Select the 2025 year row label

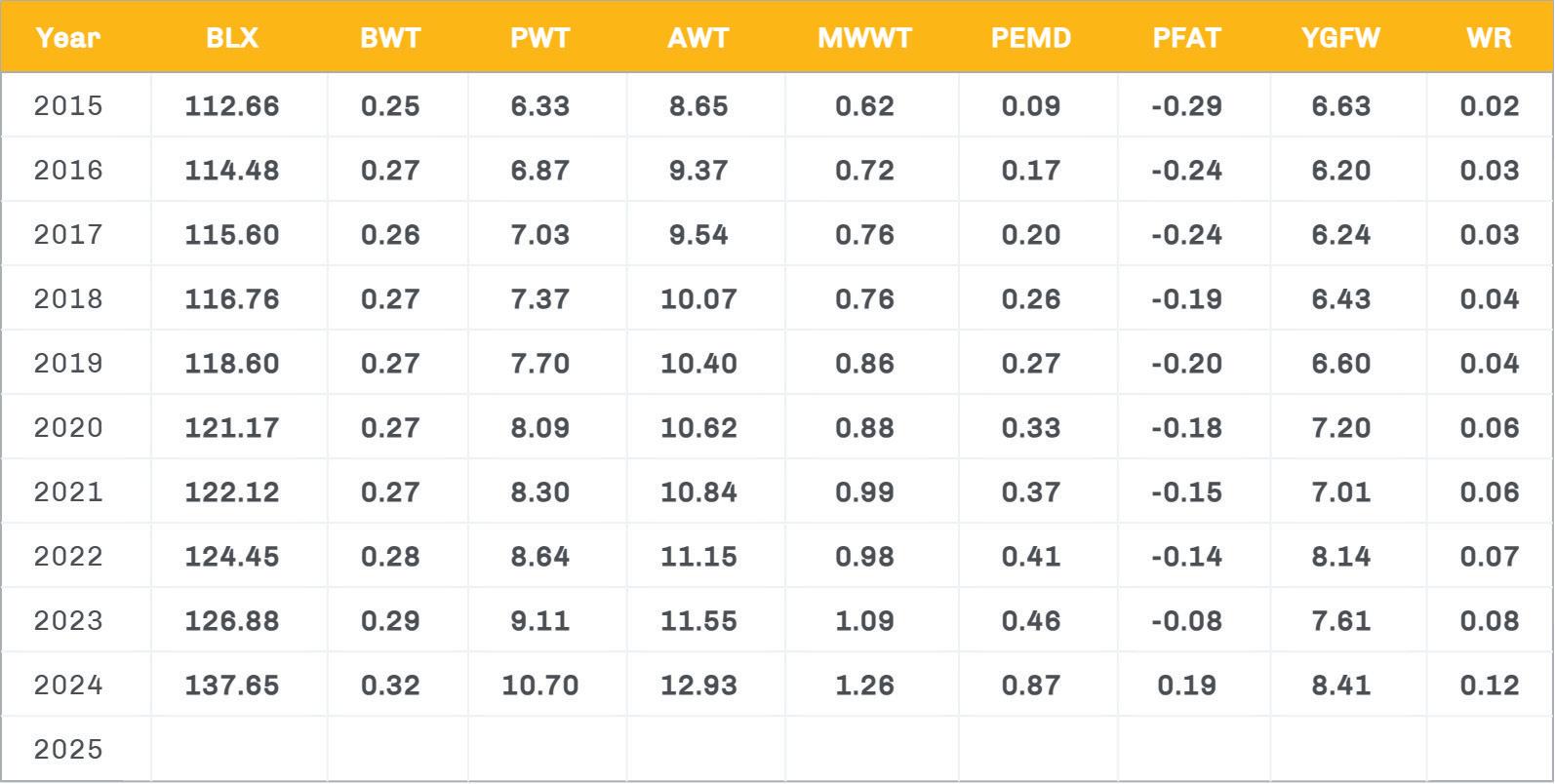pyautogui.click(x=68, y=749)
